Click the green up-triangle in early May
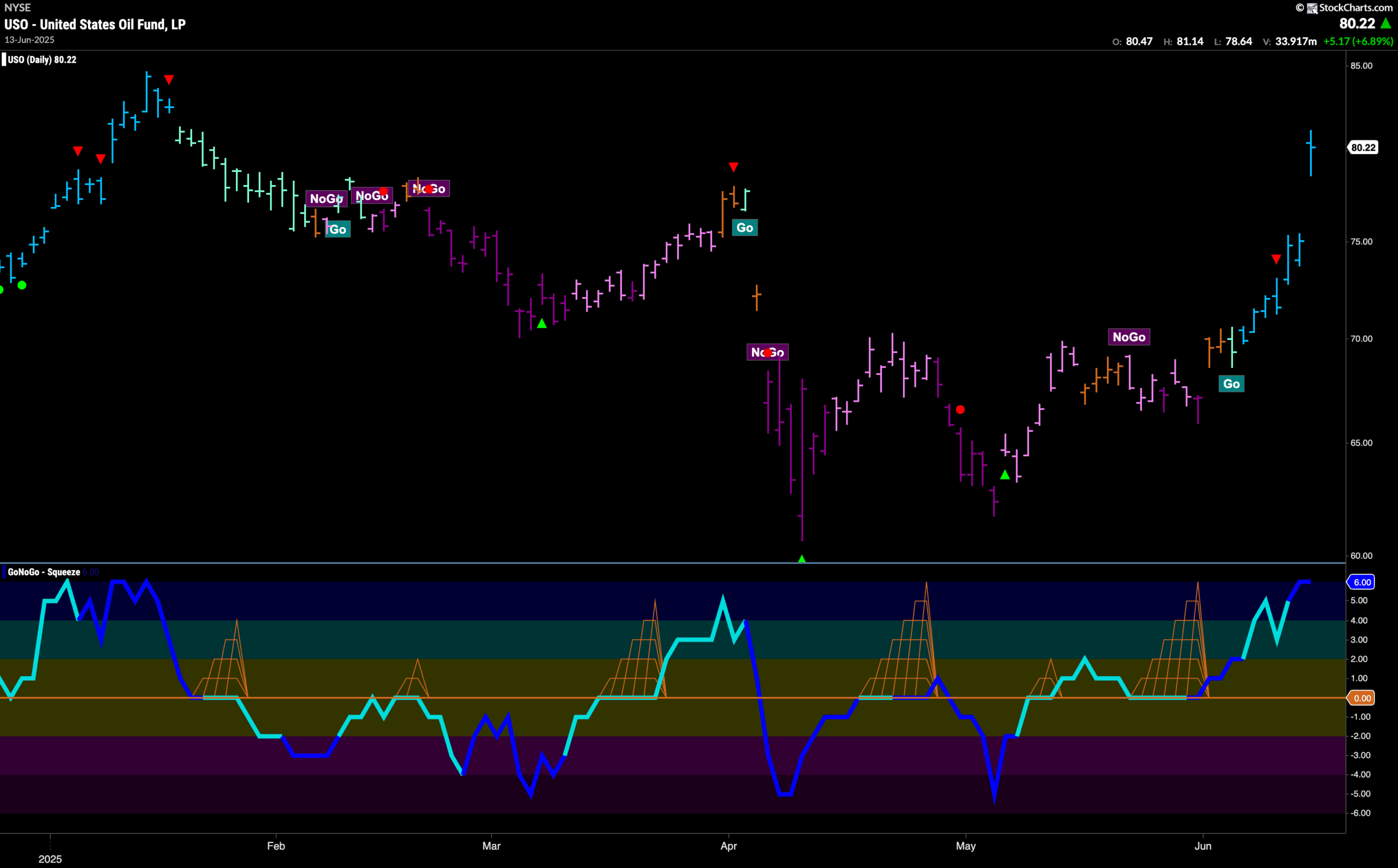Viewport: 1398px width, 868px height. tap(1005, 475)
